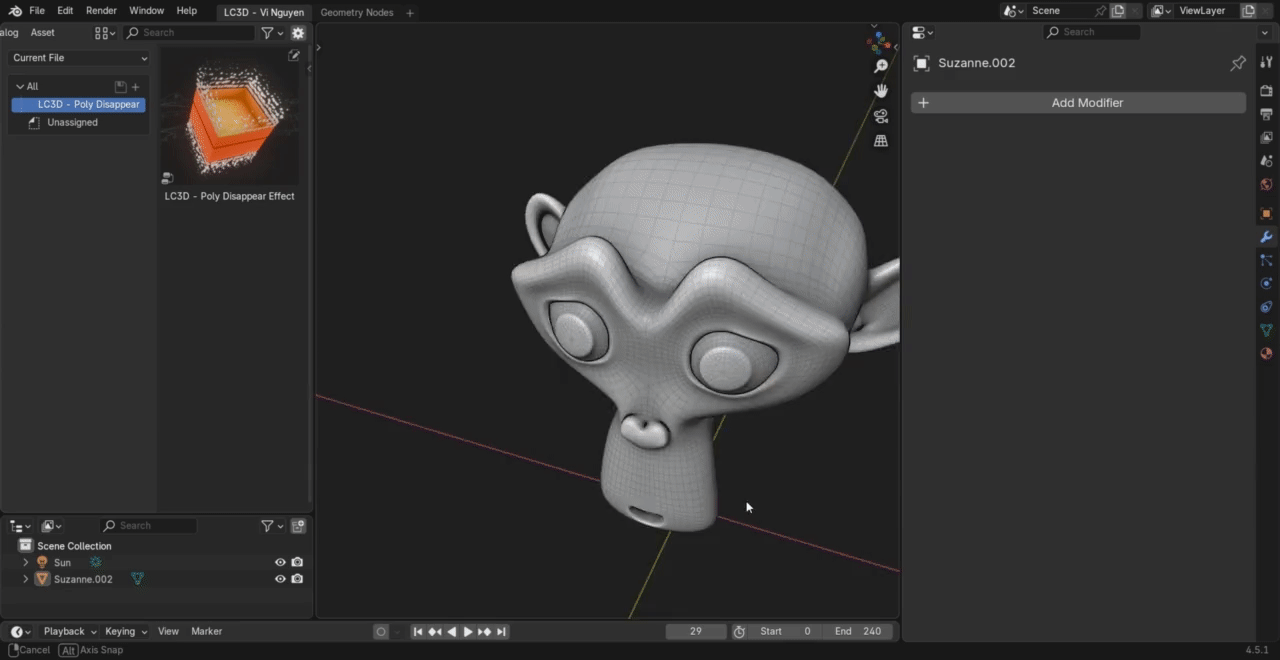Viewport: 1280px width, 660px height.
Task: Open outliner display mode dropdown
Action: pos(51,526)
